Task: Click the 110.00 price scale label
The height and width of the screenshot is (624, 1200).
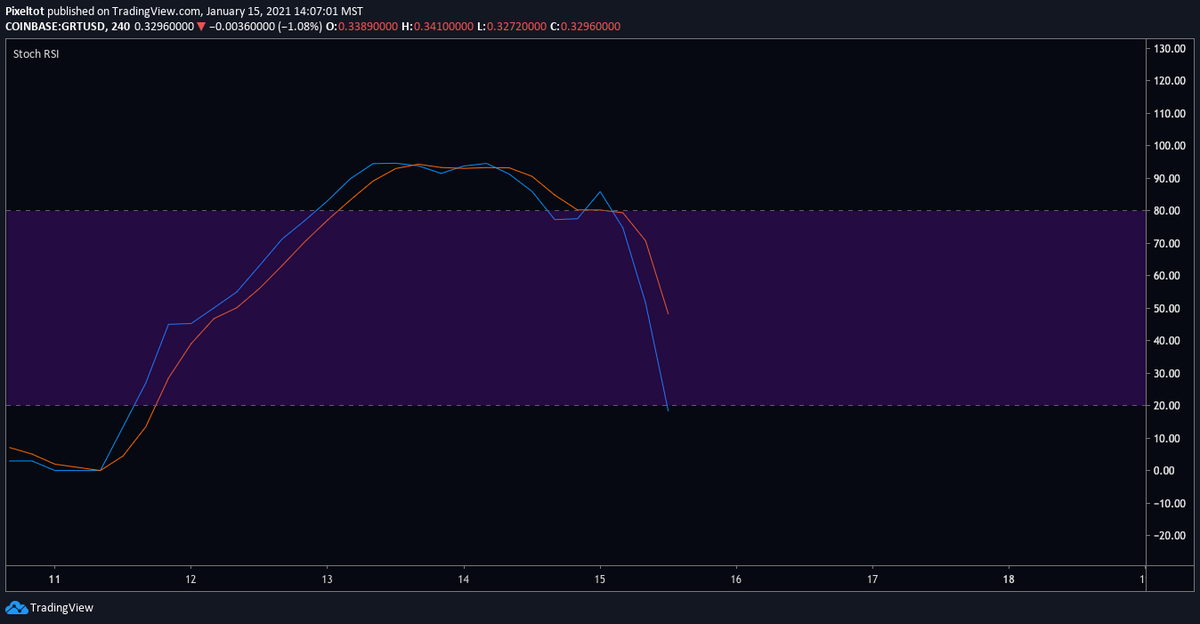Action: click(x=1169, y=113)
